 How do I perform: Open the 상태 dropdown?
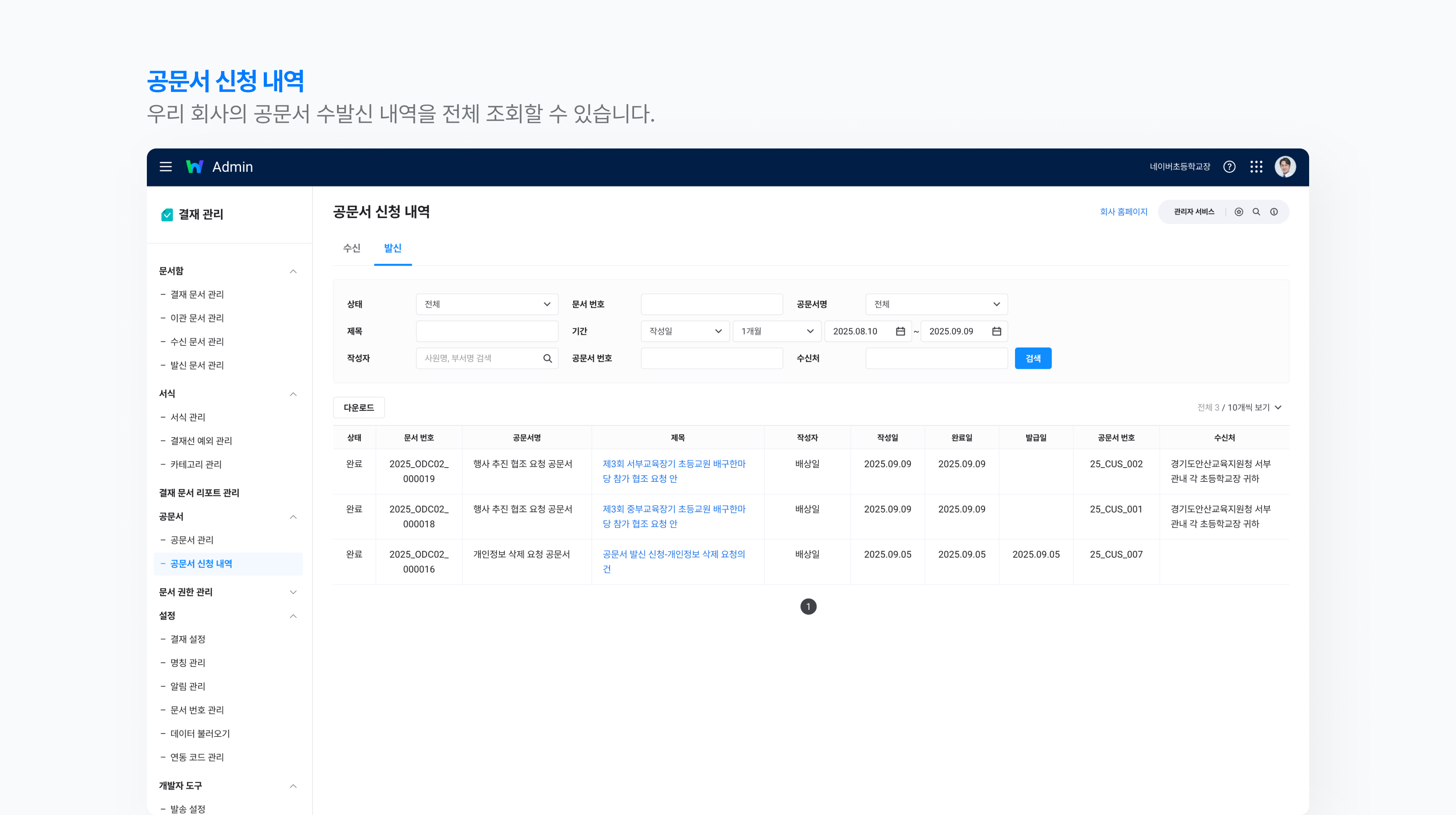[487, 304]
